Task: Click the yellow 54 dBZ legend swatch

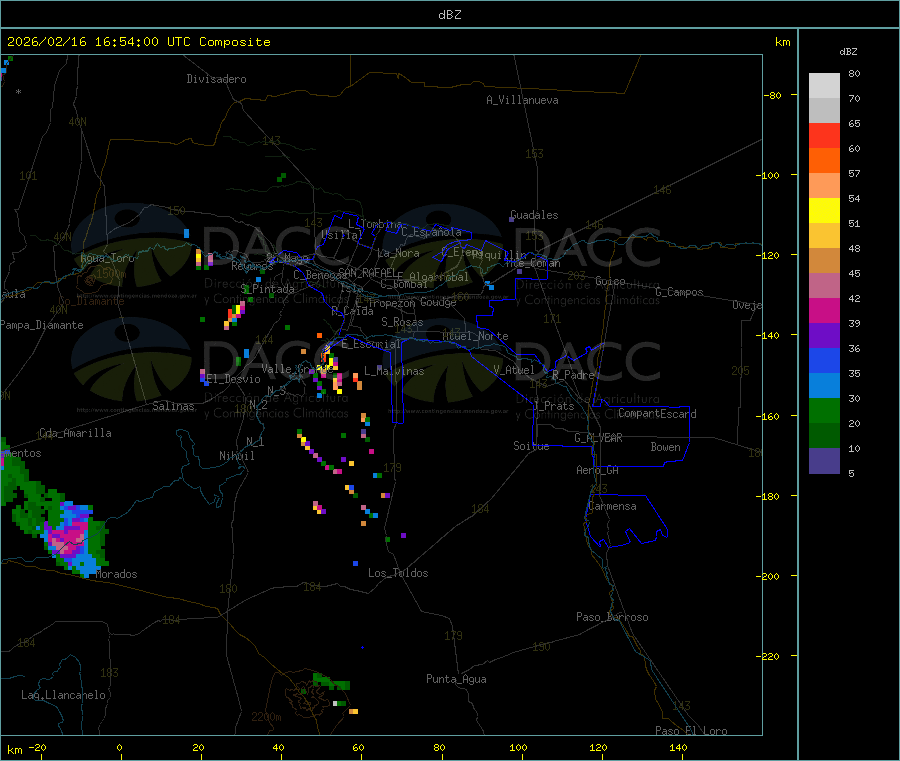Action: [x=824, y=211]
